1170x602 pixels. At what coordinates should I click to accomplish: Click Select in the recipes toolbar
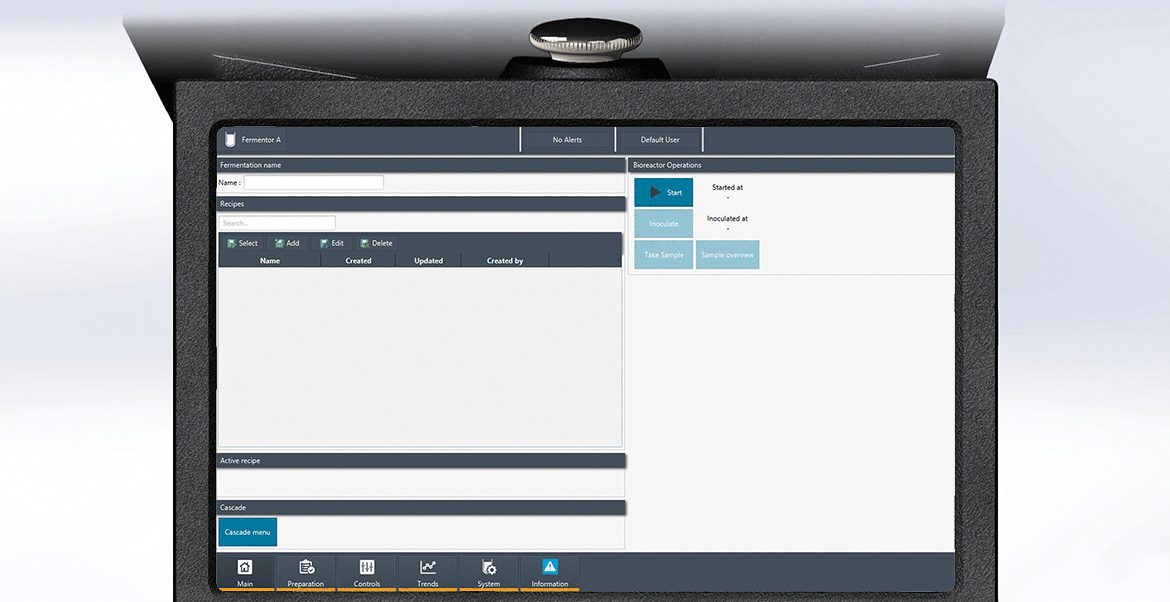(x=242, y=243)
